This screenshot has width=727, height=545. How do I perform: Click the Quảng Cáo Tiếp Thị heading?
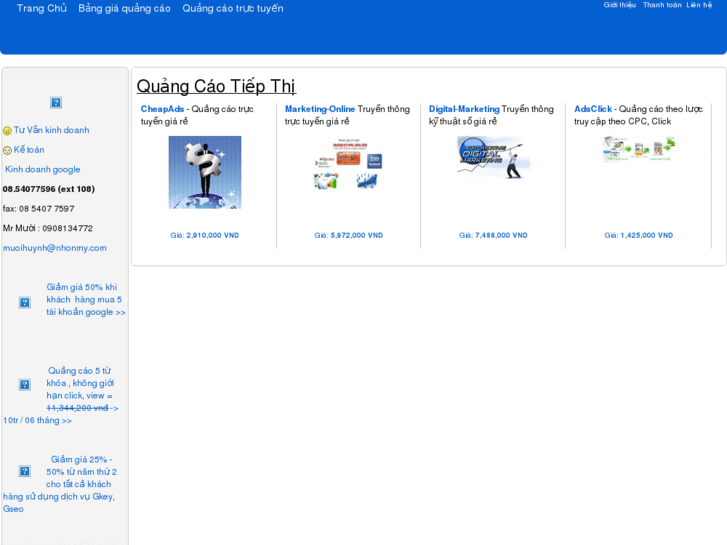(x=216, y=86)
